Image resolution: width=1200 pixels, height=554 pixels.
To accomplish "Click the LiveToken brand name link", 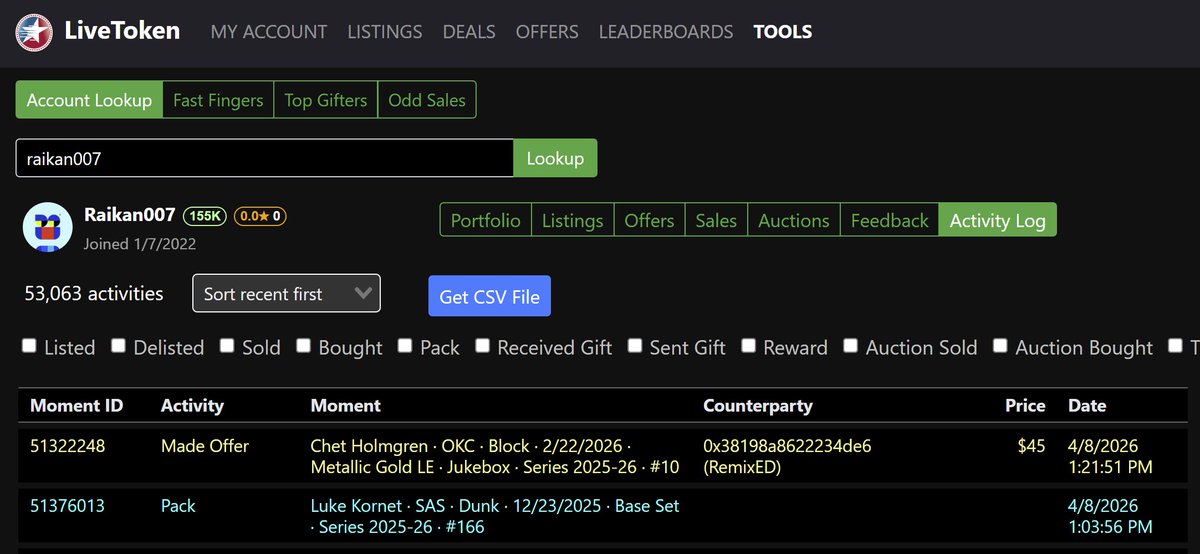I will (x=122, y=31).
